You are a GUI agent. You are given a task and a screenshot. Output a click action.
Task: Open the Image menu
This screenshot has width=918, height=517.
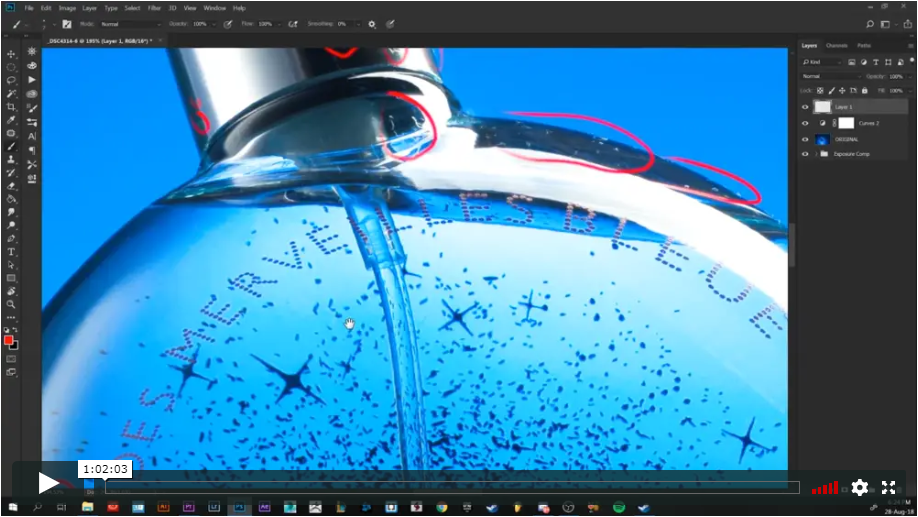67,8
